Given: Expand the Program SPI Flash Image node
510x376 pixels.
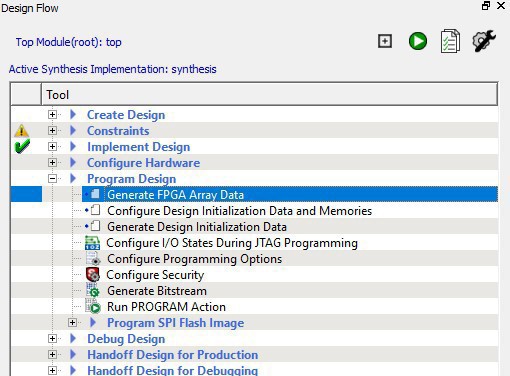Looking at the screenshot, I should coord(72,323).
